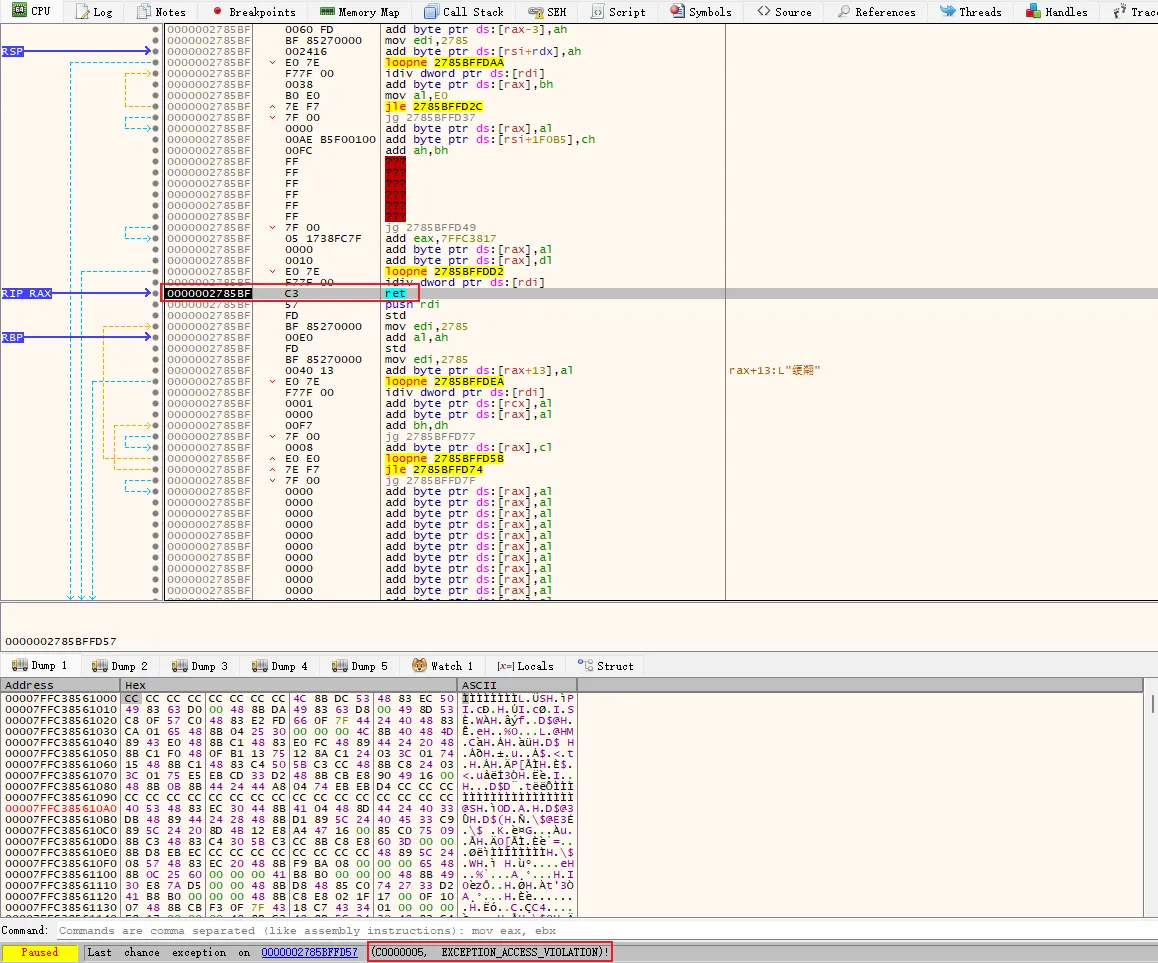Follow the exception address link 0000002785BFFD57
1158x963 pixels.
pos(309,952)
